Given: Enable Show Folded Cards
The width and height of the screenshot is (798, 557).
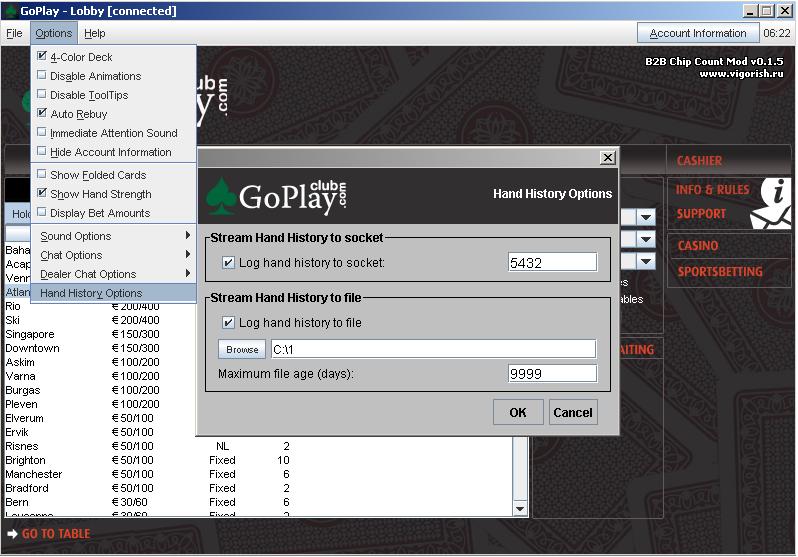Looking at the screenshot, I should pyautogui.click(x=42, y=174).
